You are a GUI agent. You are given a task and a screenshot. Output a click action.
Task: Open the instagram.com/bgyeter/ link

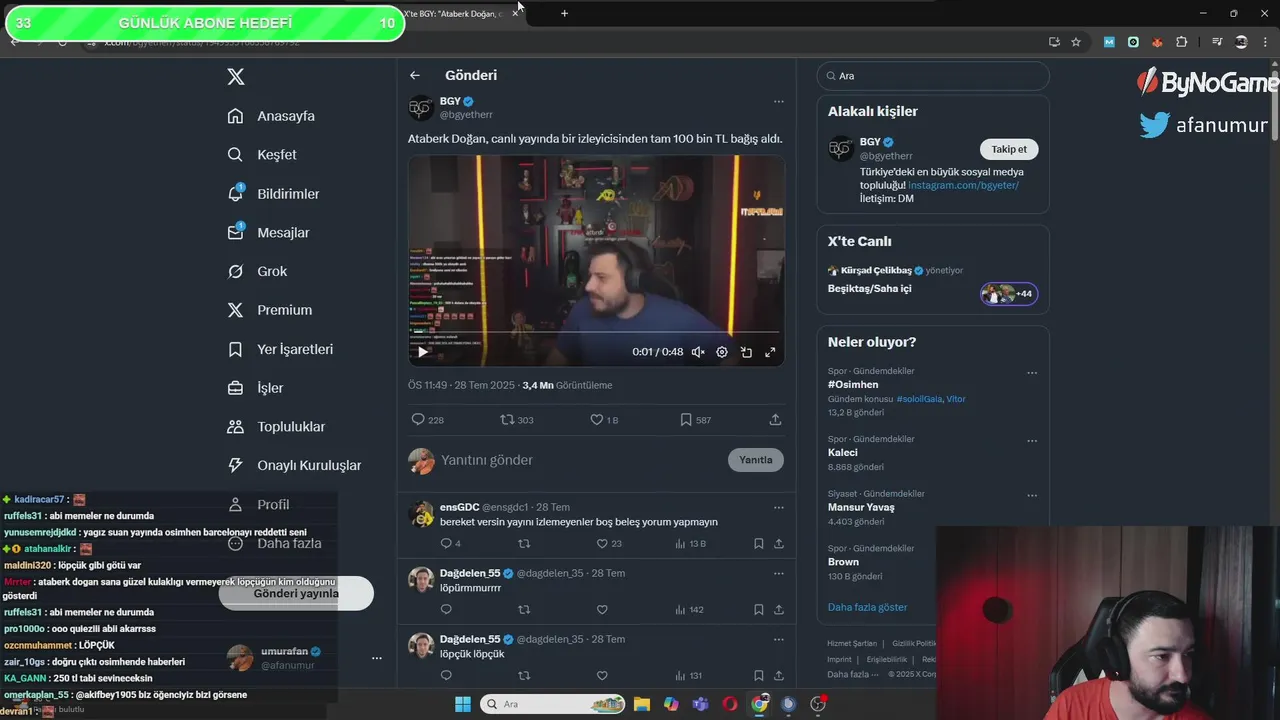pyautogui.click(x=964, y=185)
